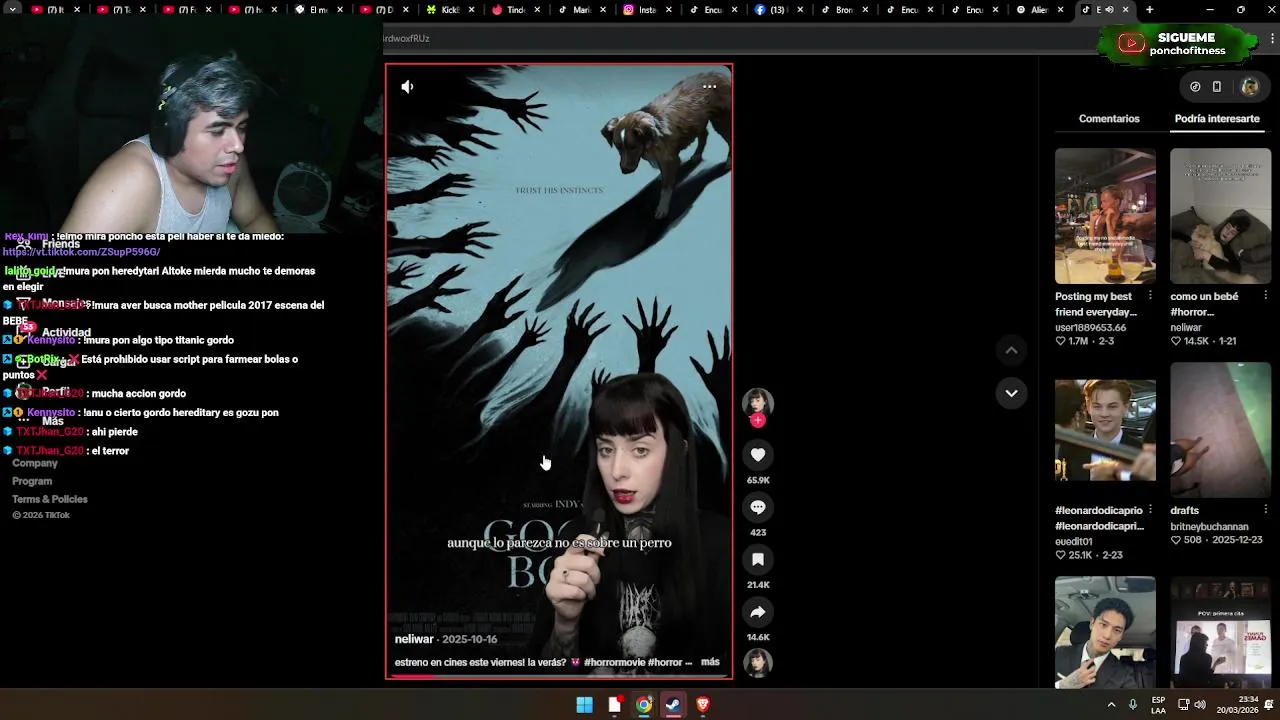The height and width of the screenshot is (720, 1280).
Task: Go to previous video with up chevron
Action: click(1011, 350)
